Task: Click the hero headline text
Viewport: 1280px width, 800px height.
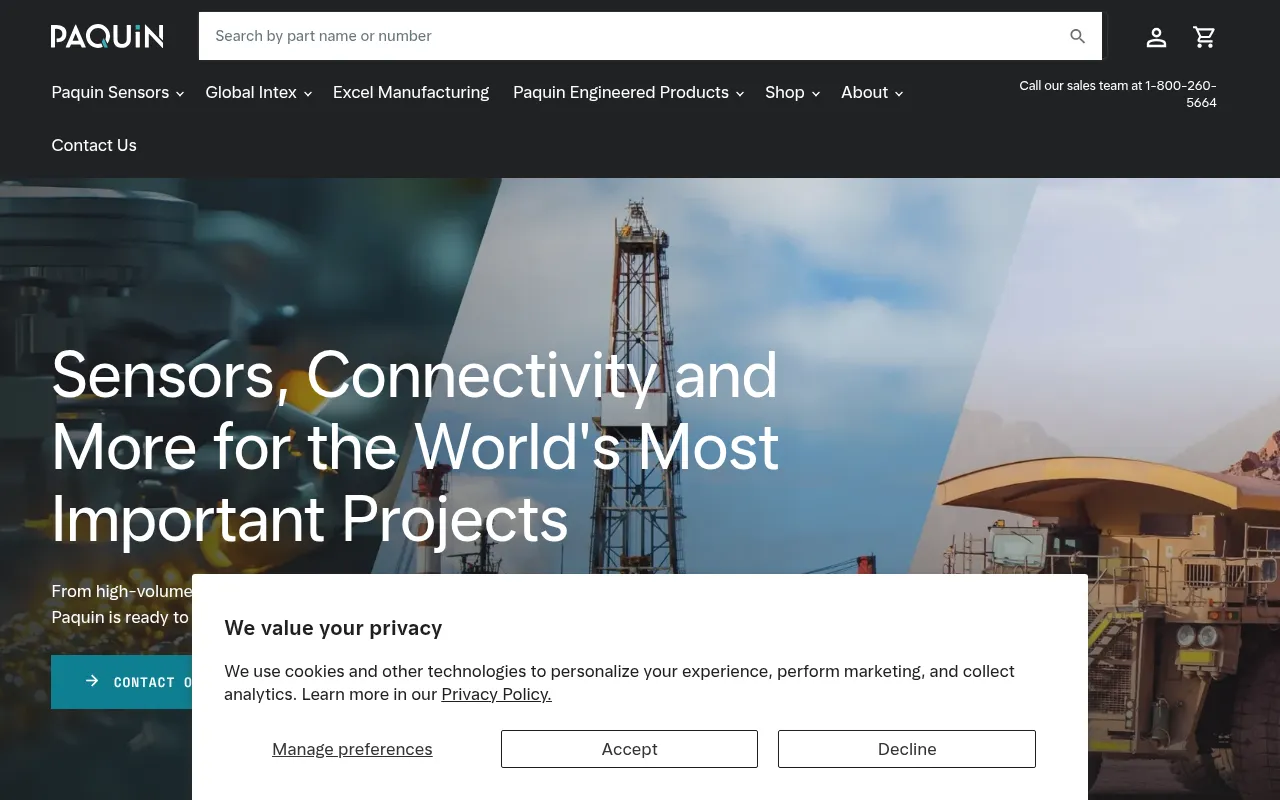Action: [x=415, y=447]
